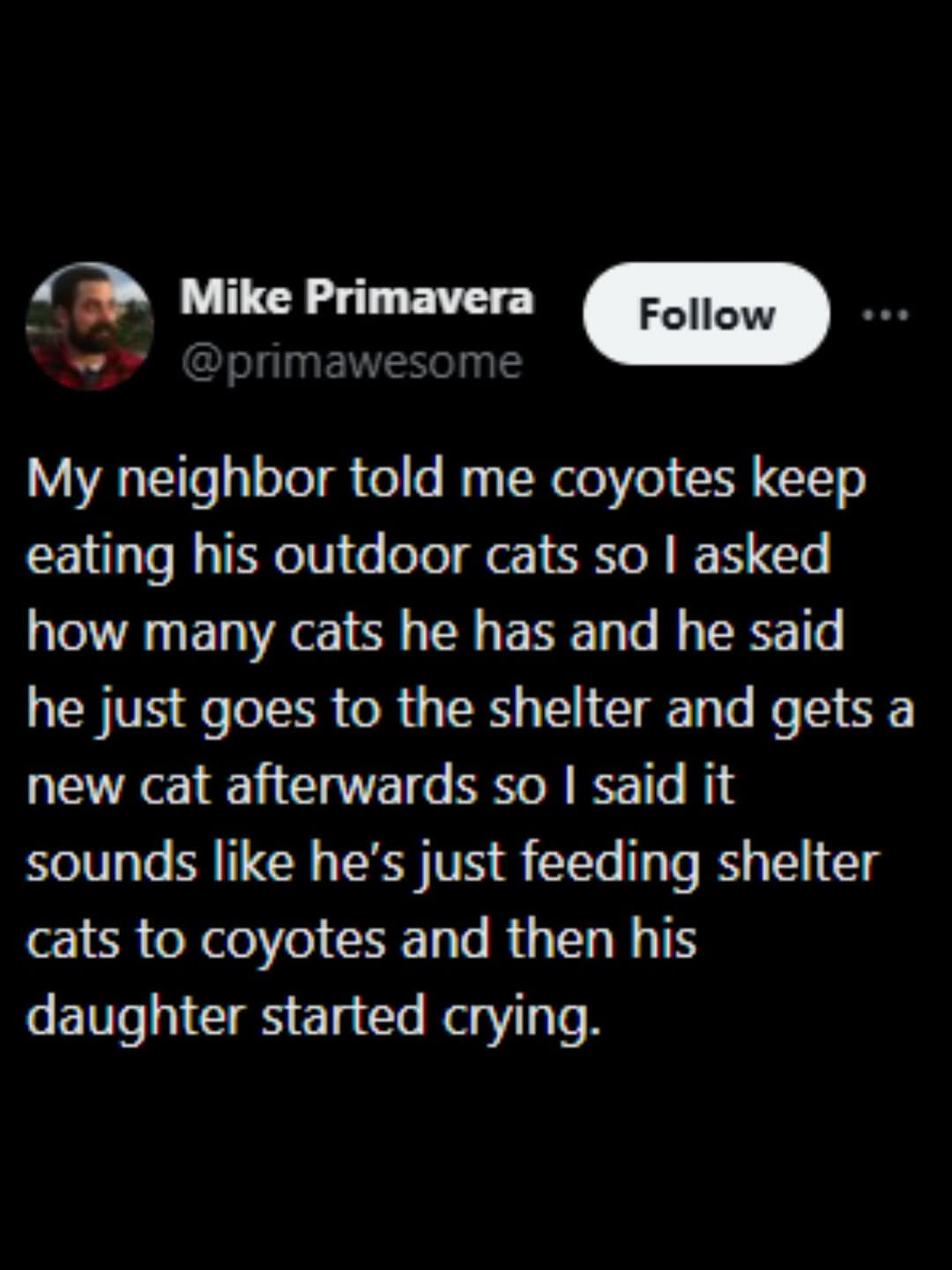Open the three-dot more options menu
Viewport: 952px width, 1270px height.
[x=885, y=315]
